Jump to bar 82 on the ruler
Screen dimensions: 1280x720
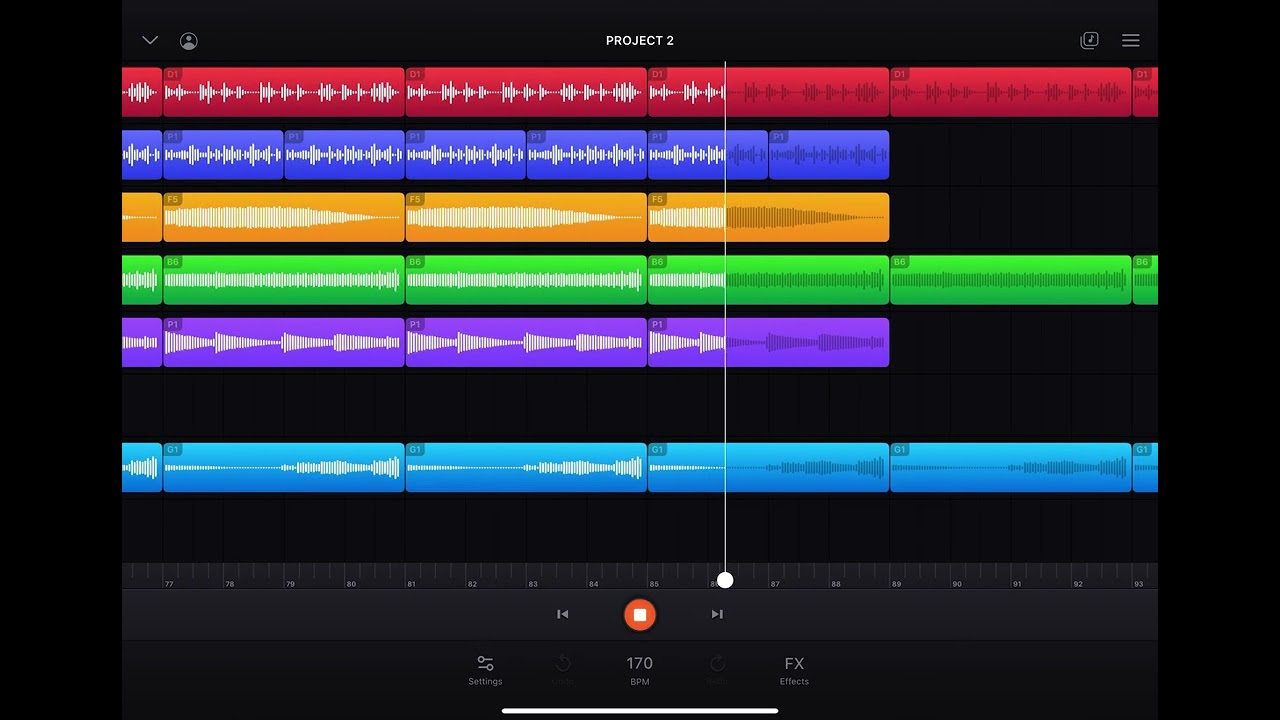click(x=472, y=584)
